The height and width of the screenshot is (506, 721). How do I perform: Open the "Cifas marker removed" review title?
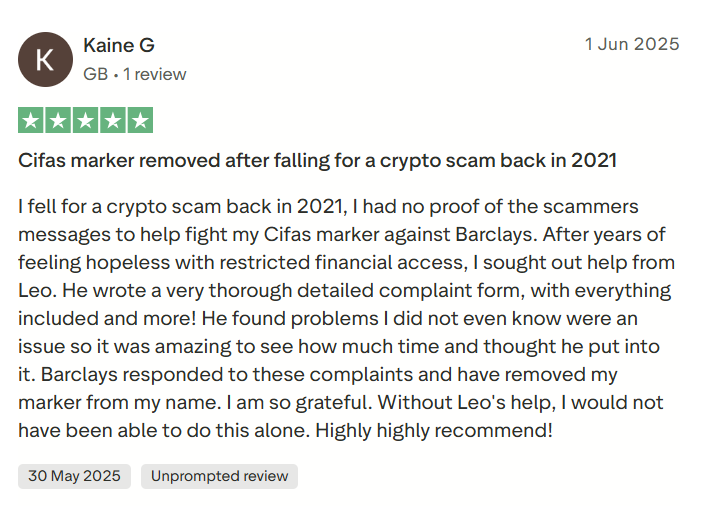click(x=317, y=160)
